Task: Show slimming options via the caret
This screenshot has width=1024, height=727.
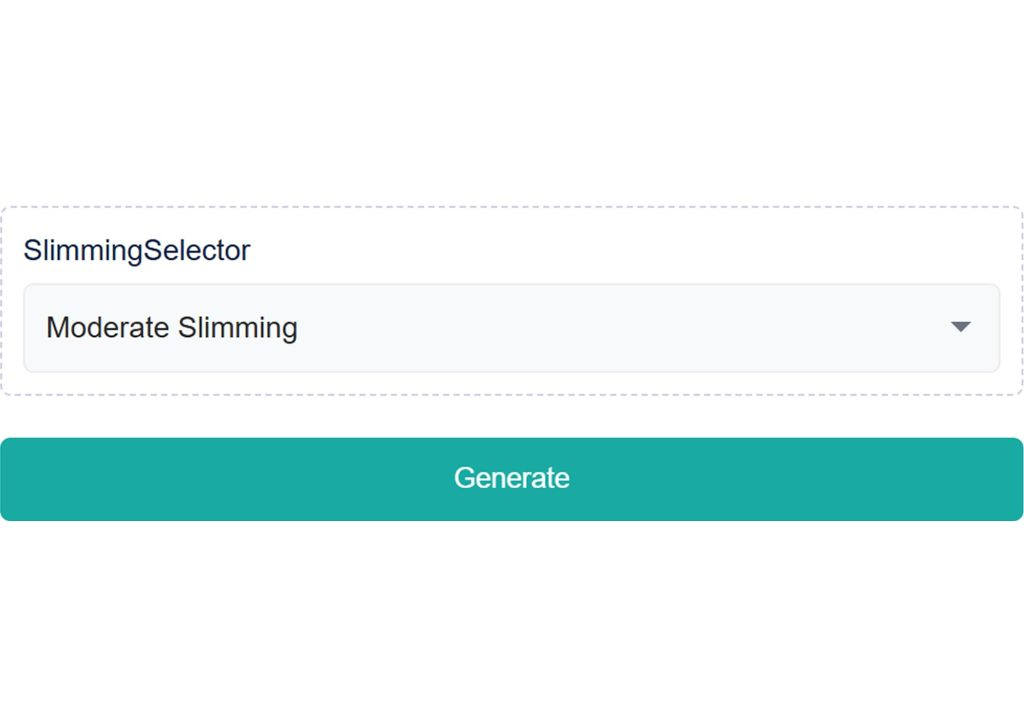Action: point(960,327)
